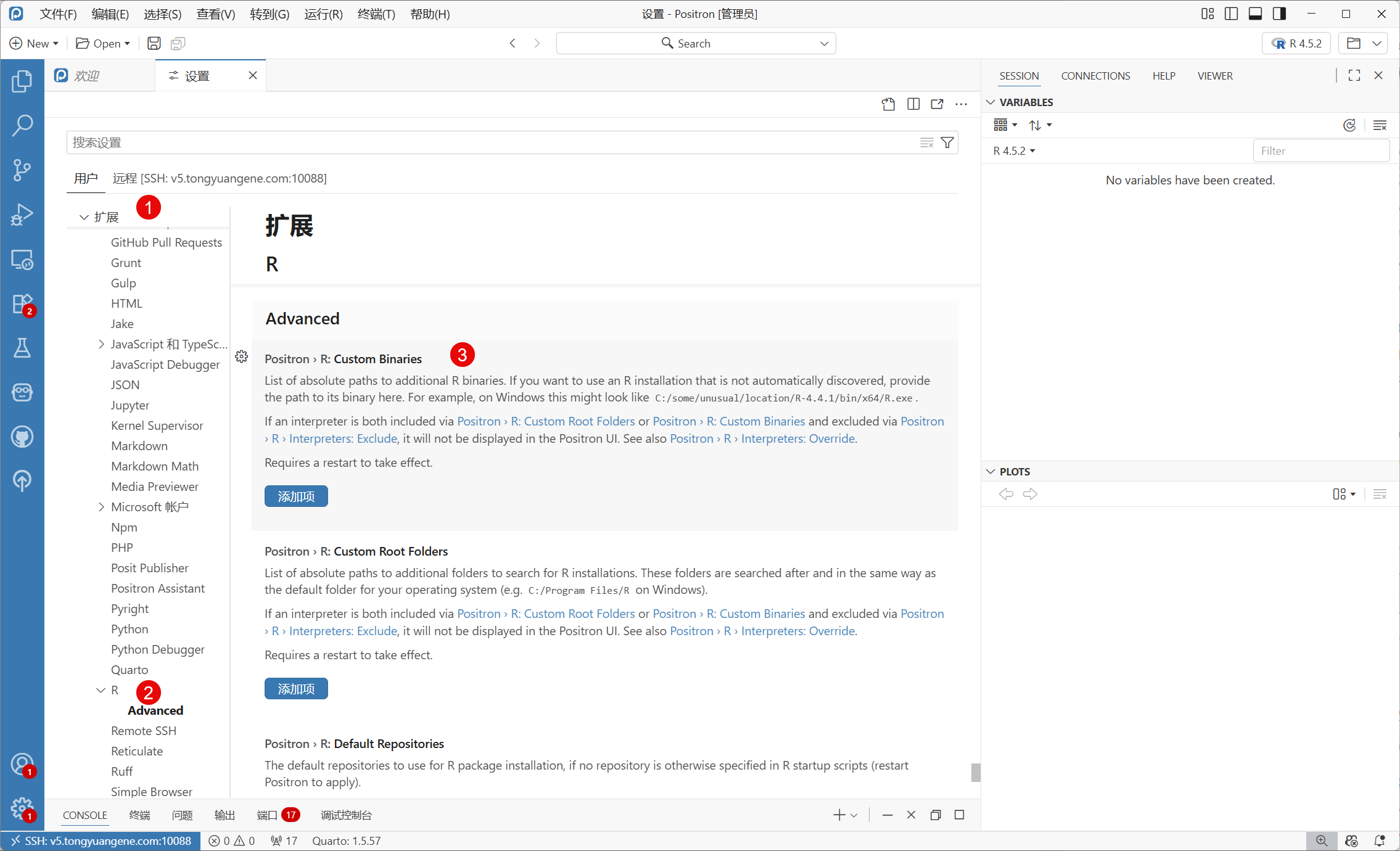Close the 设置 editor tab

pos(253,75)
